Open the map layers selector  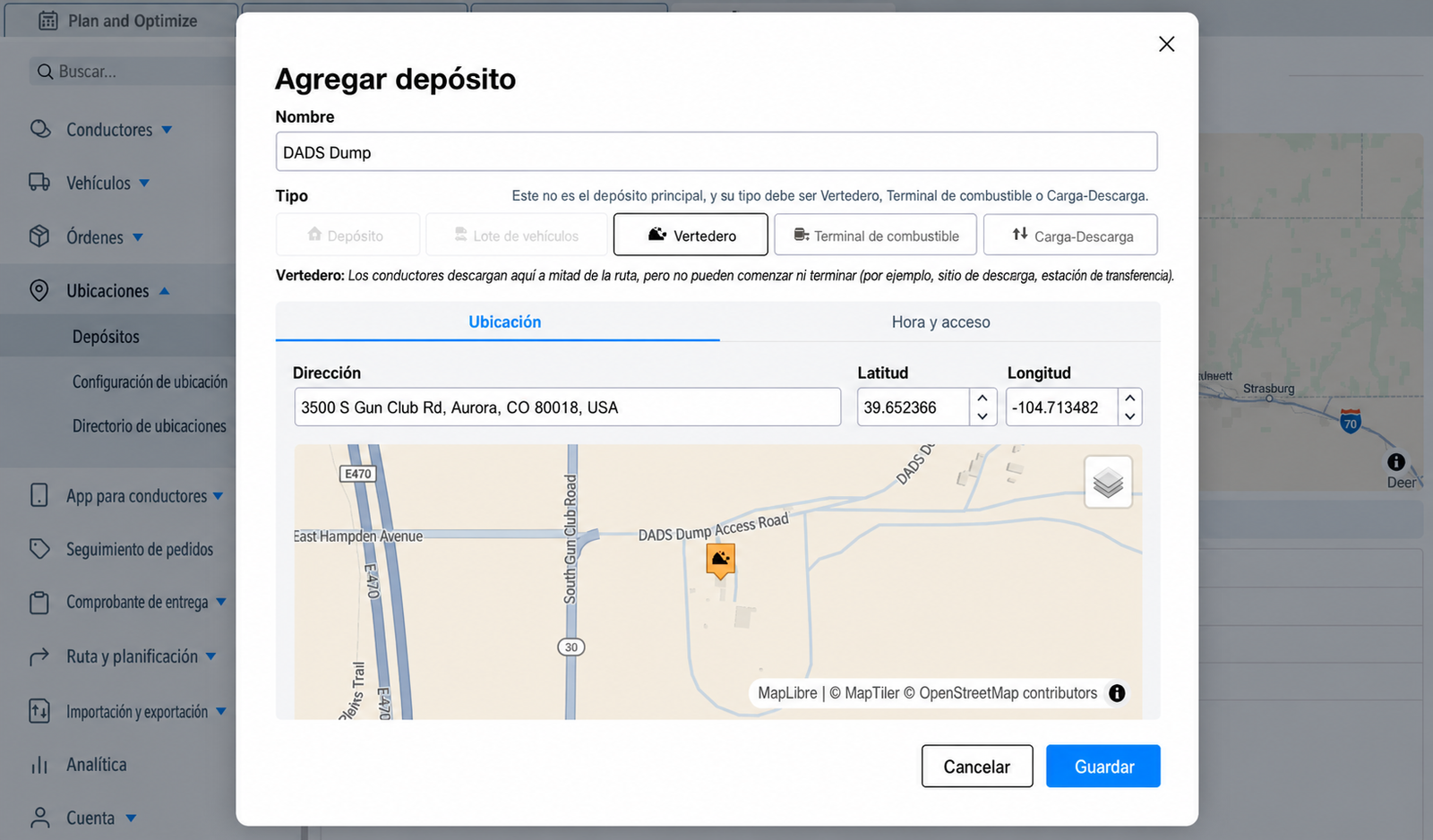[x=1108, y=482]
